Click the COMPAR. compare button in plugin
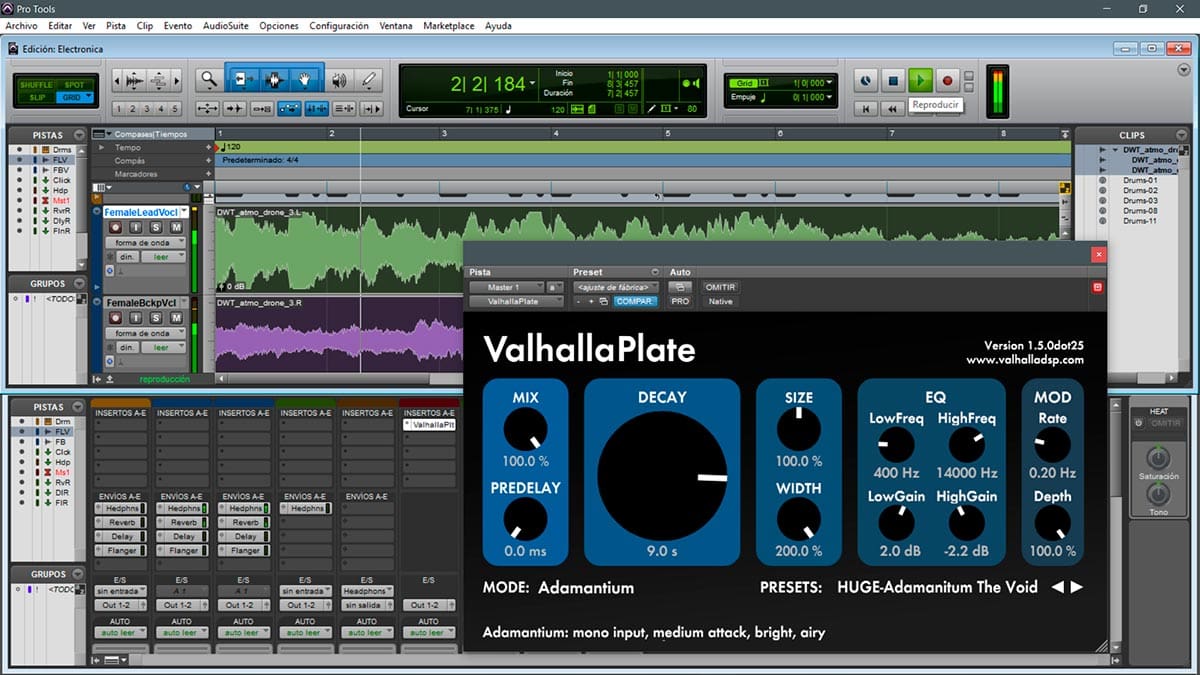Image resolution: width=1200 pixels, height=675 pixels. pos(636,301)
